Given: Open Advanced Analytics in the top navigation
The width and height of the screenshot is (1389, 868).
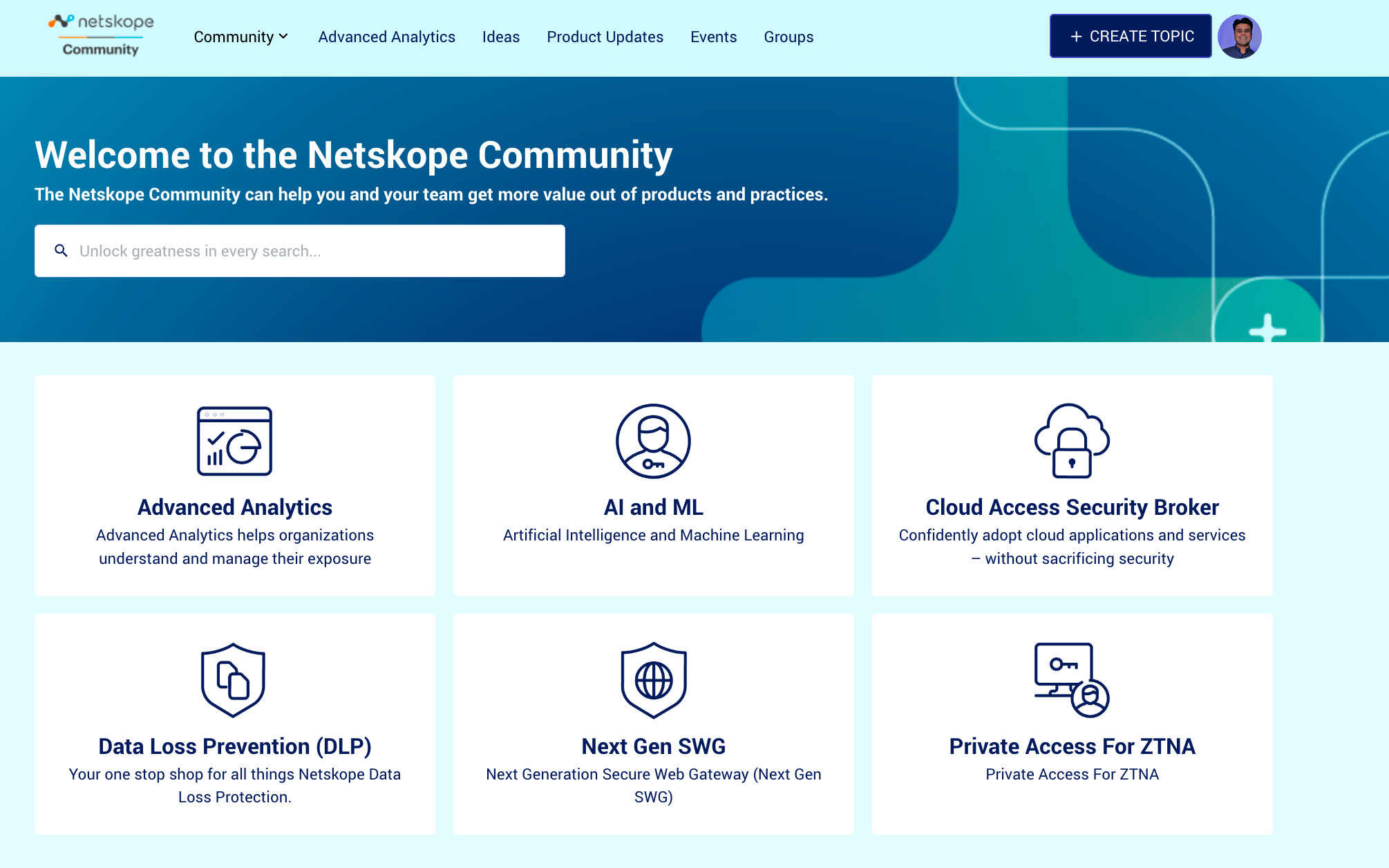Looking at the screenshot, I should point(386,37).
